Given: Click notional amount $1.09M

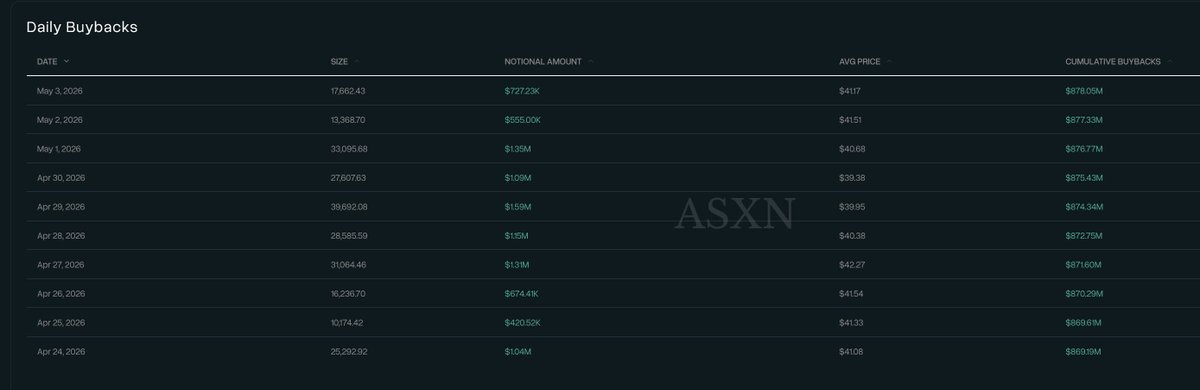Looking at the screenshot, I should click(x=518, y=178).
